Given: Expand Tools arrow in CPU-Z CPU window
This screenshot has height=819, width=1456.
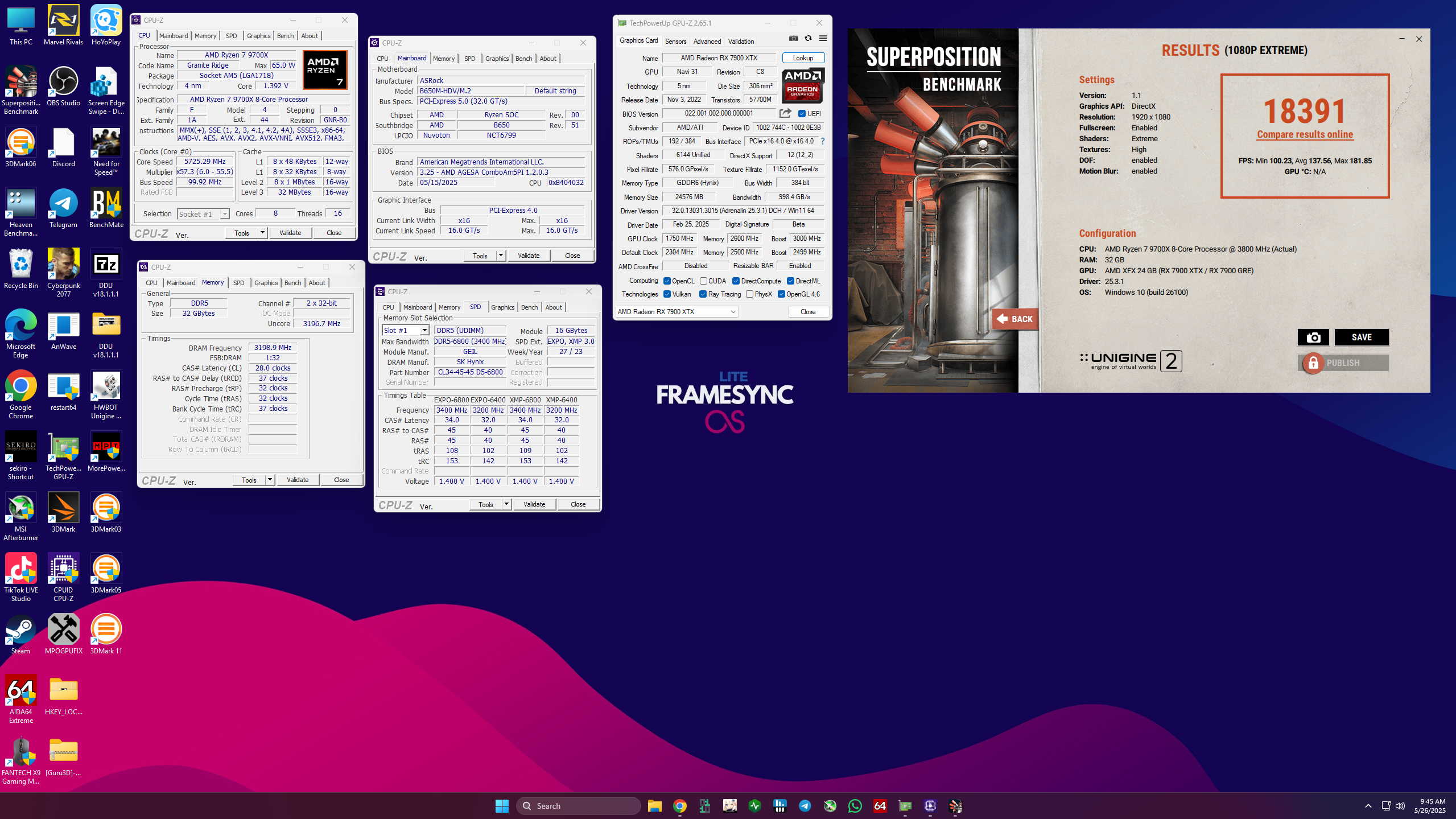Looking at the screenshot, I should (x=262, y=233).
